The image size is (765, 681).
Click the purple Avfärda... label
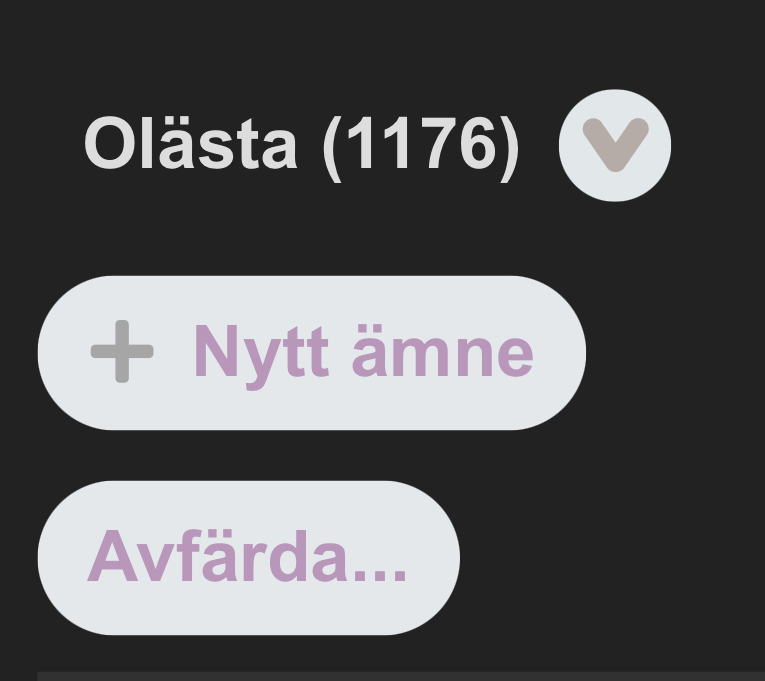tap(248, 558)
